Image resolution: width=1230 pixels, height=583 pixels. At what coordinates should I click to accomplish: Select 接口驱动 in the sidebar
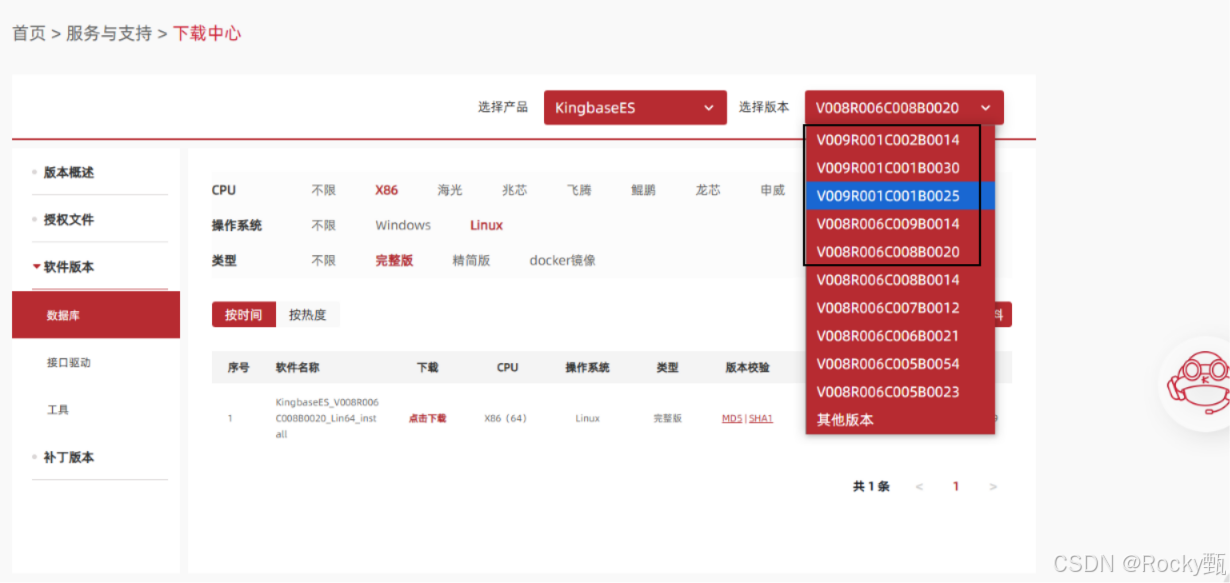click(x=69, y=362)
